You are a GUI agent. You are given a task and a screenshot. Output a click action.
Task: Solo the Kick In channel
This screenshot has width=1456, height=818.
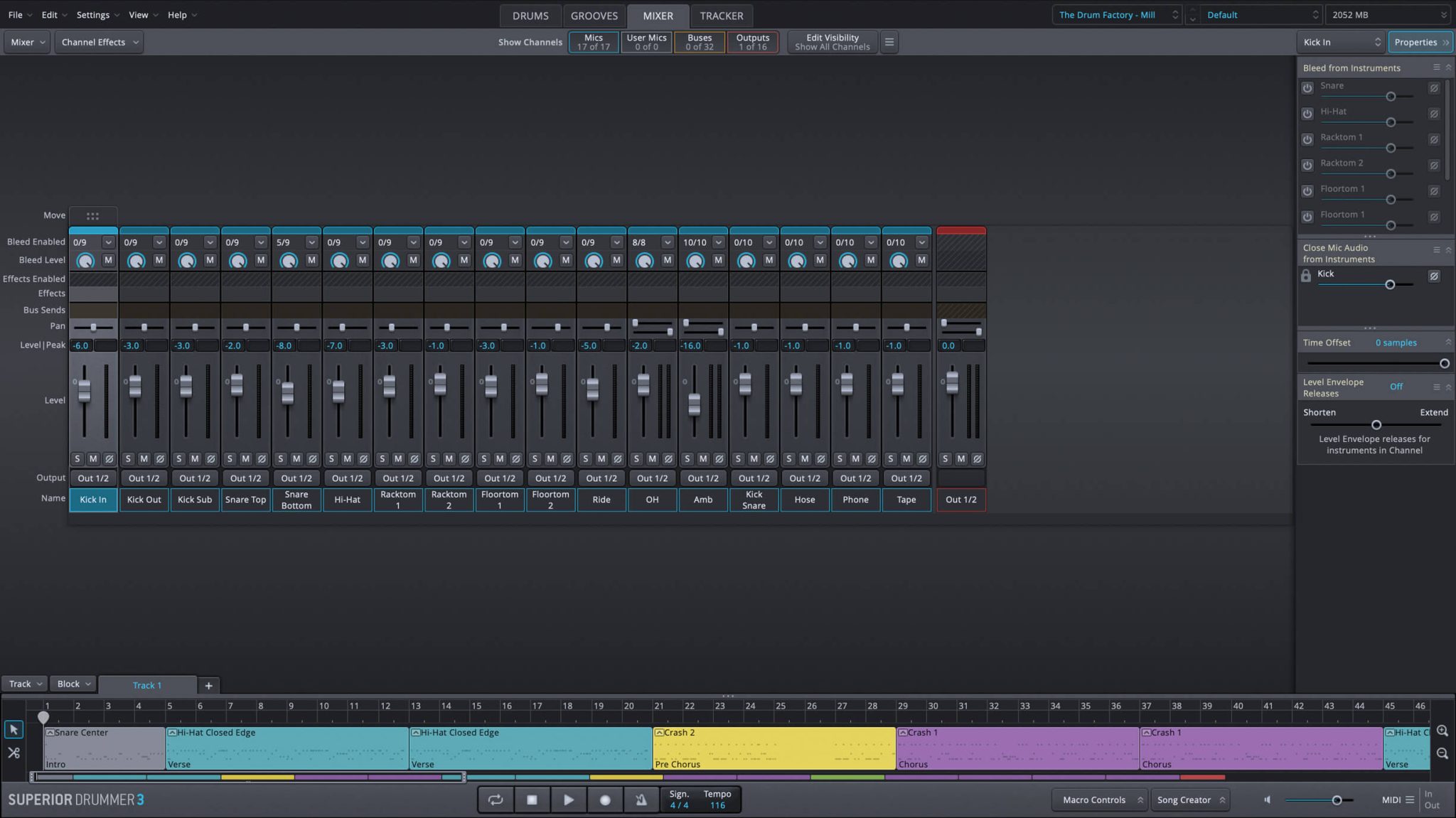[x=77, y=458]
